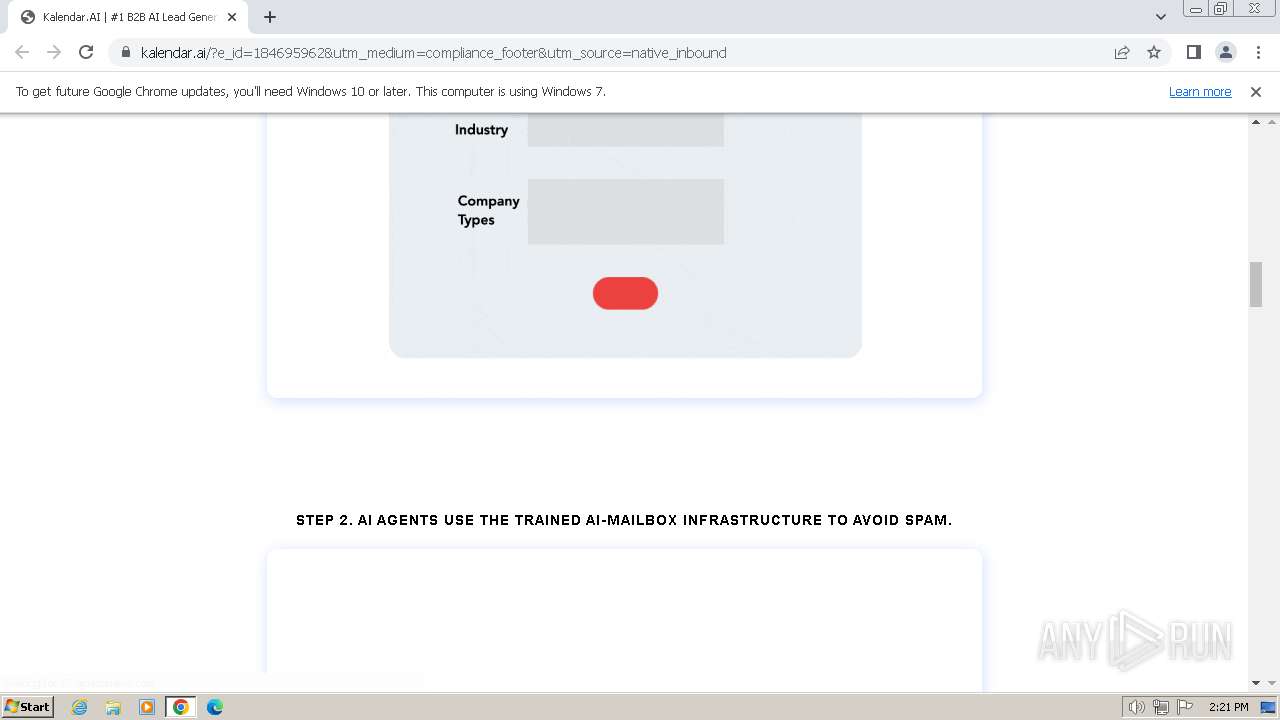Click the Company Types label
Image resolution: width=1280 pixels, height=720 pixels.
(x=488, y=210)
